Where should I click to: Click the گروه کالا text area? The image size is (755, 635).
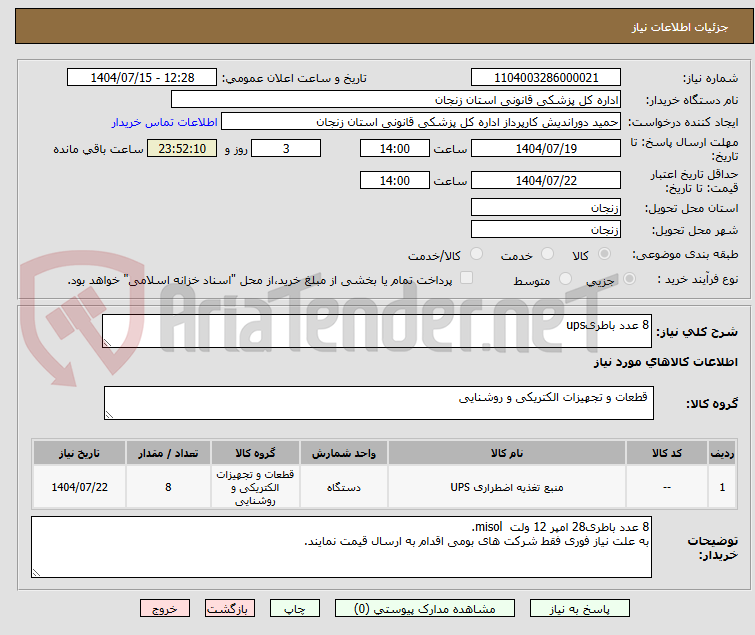coord(378,403)
